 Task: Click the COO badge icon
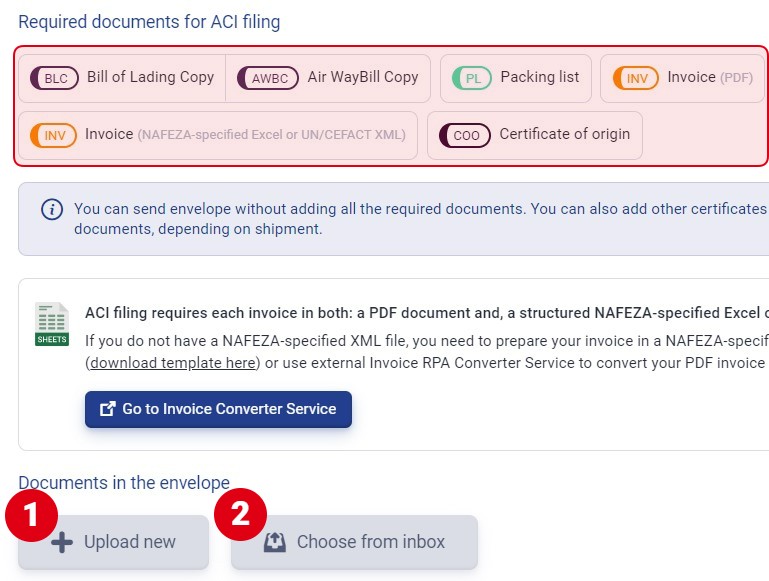point(465,135)
